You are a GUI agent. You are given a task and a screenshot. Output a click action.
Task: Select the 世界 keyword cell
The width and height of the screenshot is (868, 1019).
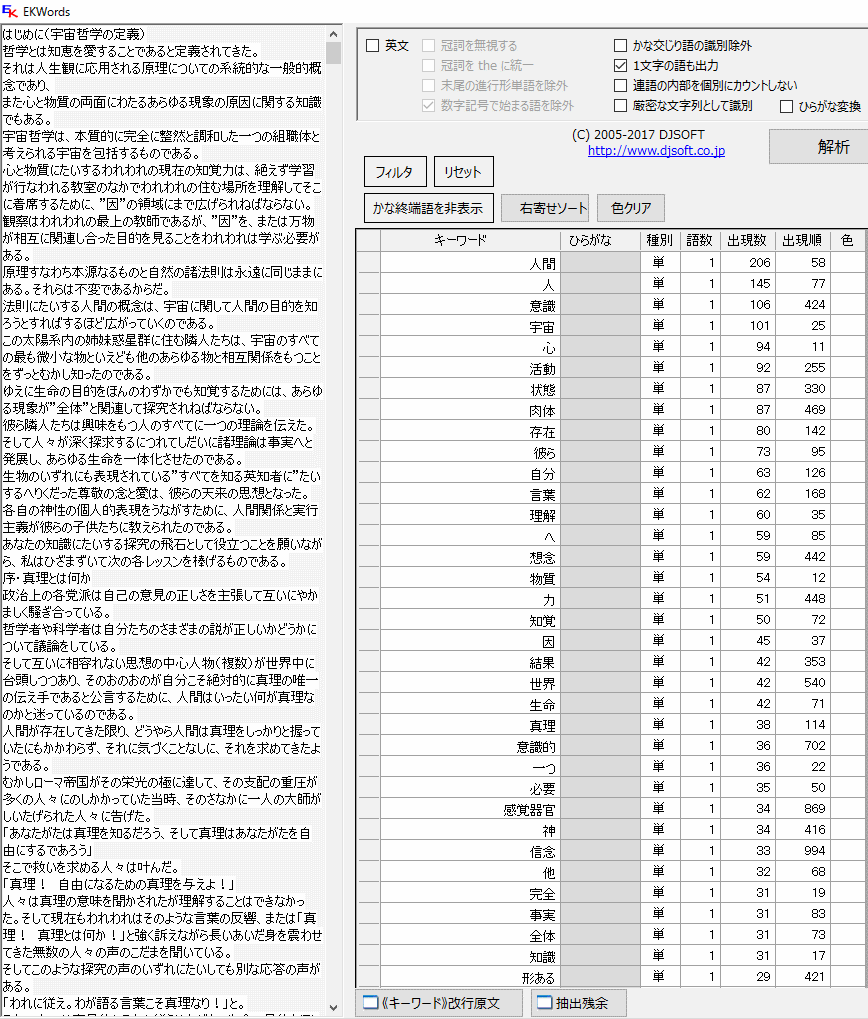point(470,683)
